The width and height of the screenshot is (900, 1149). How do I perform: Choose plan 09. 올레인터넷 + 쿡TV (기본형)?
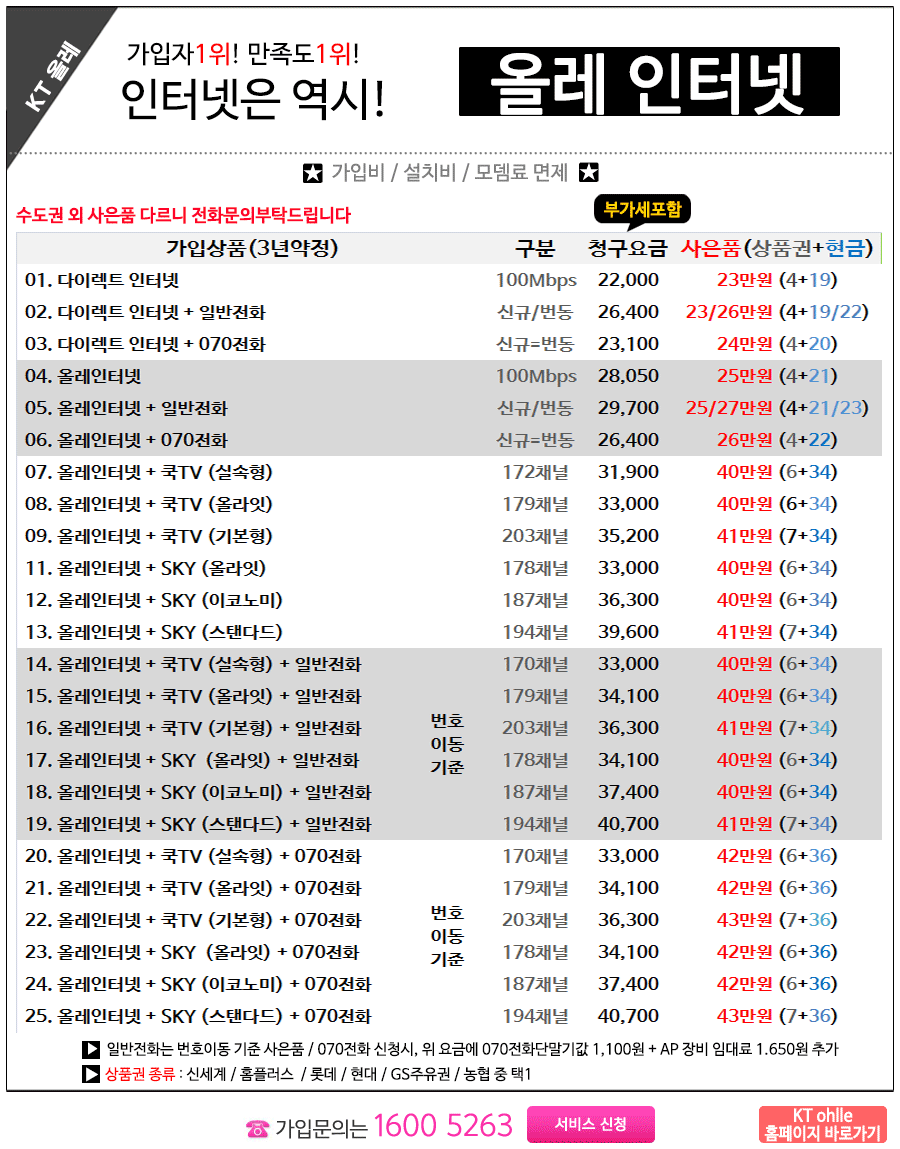(149, 536)
